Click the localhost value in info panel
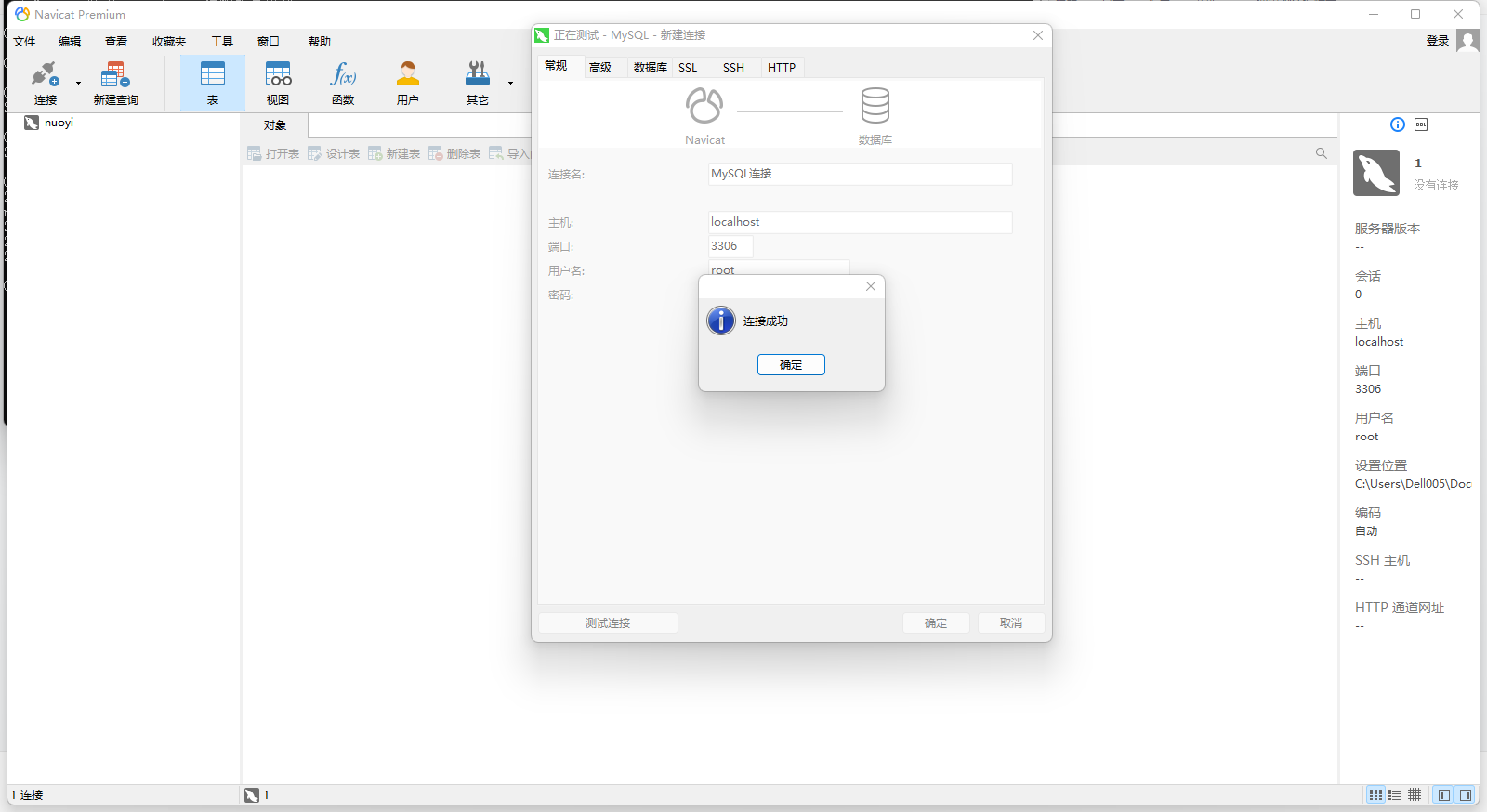Viewport: 1487px width, 812px height. coord(1379,342)
